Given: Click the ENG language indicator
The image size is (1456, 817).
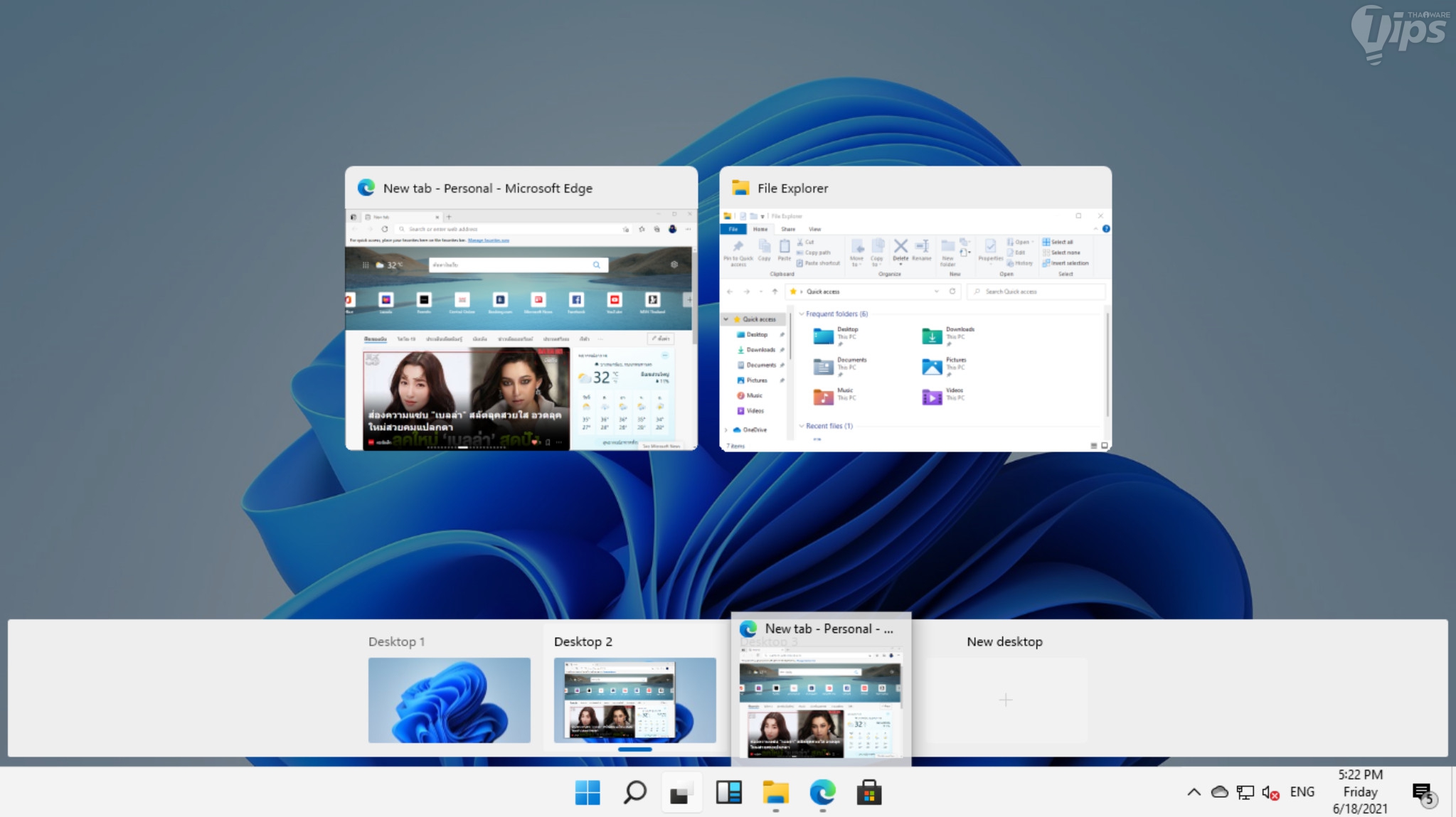Looking at the screenshot, I should coord(1302,792).
